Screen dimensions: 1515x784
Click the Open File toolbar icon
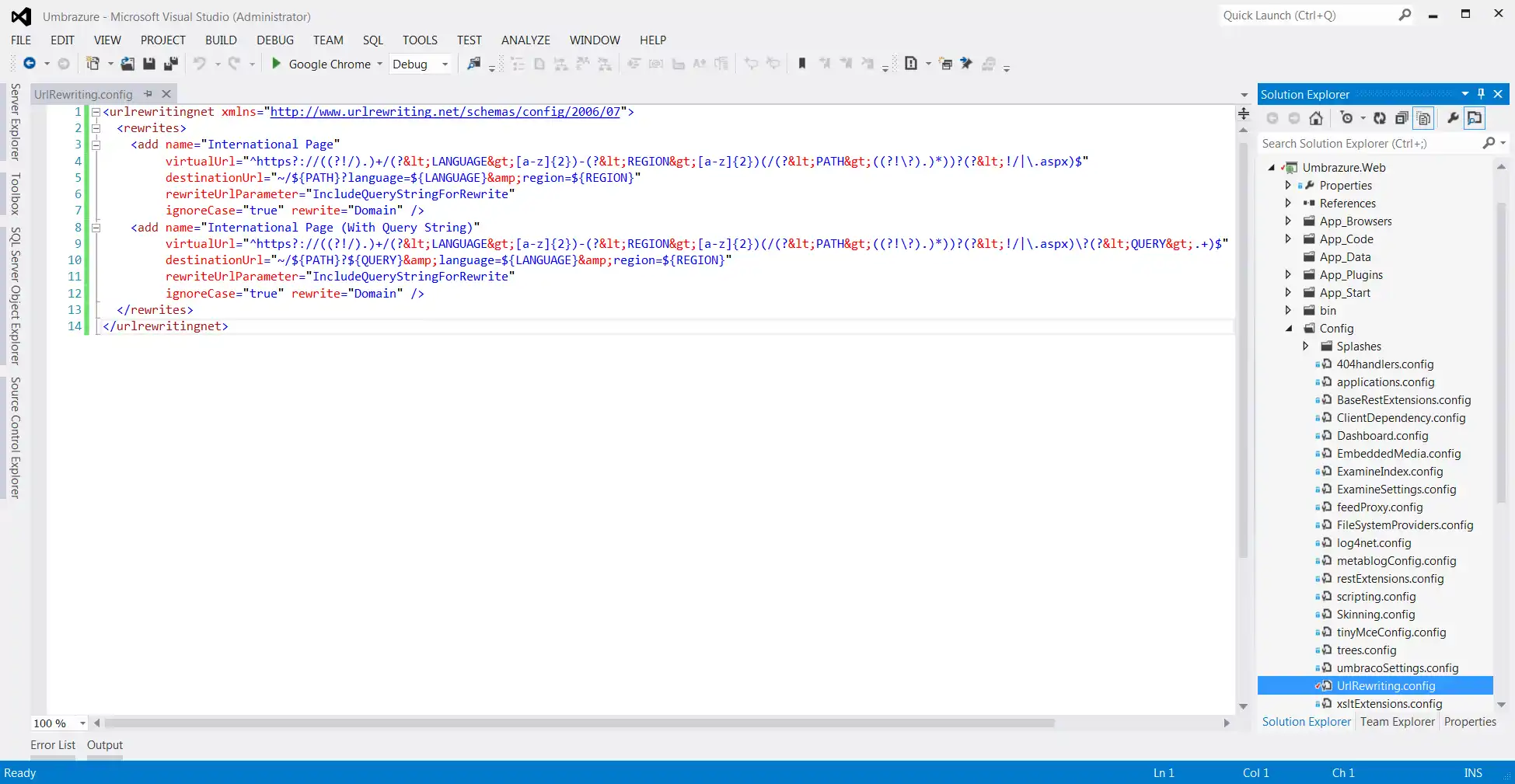click(127, 64)
